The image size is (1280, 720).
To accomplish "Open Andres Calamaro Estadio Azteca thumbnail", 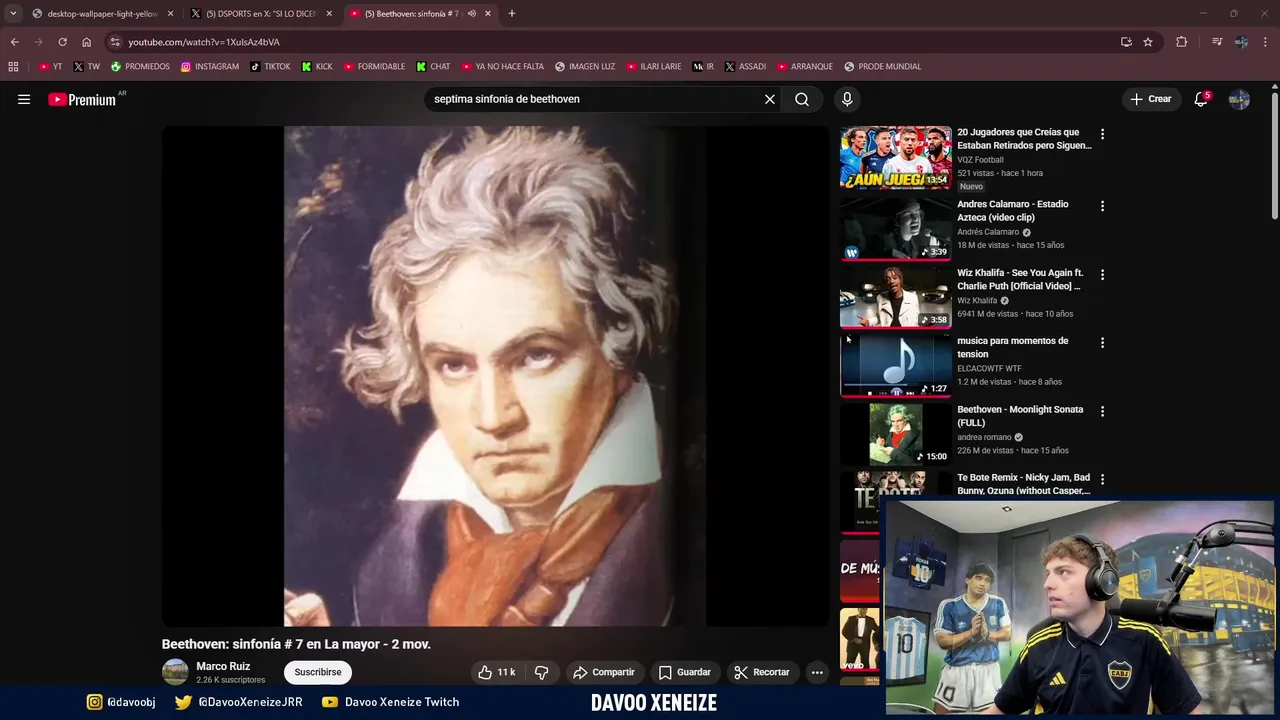I will click(896, 229).
